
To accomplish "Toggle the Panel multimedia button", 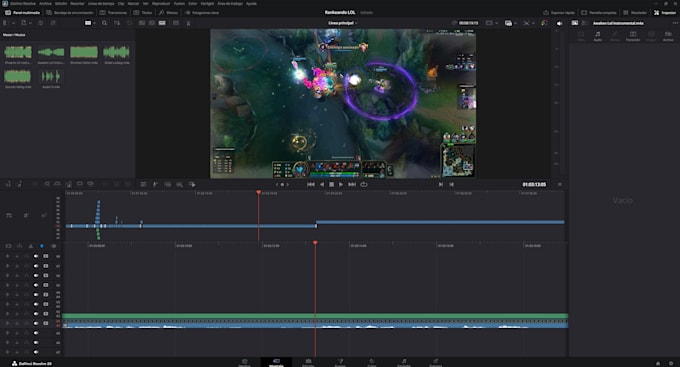I will [x=23, y=13].
